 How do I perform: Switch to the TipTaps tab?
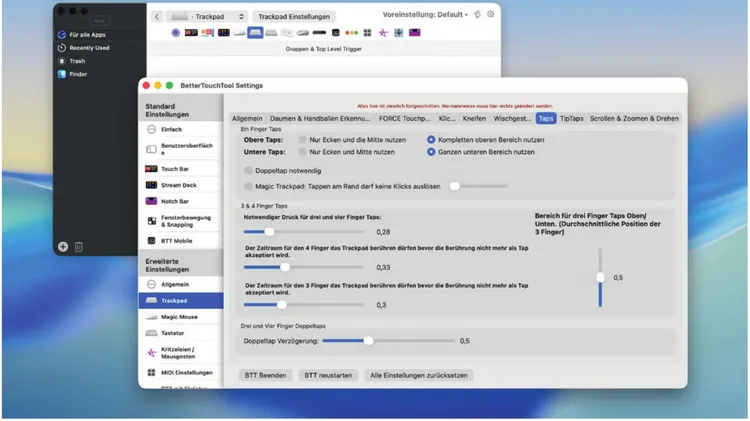572,118
